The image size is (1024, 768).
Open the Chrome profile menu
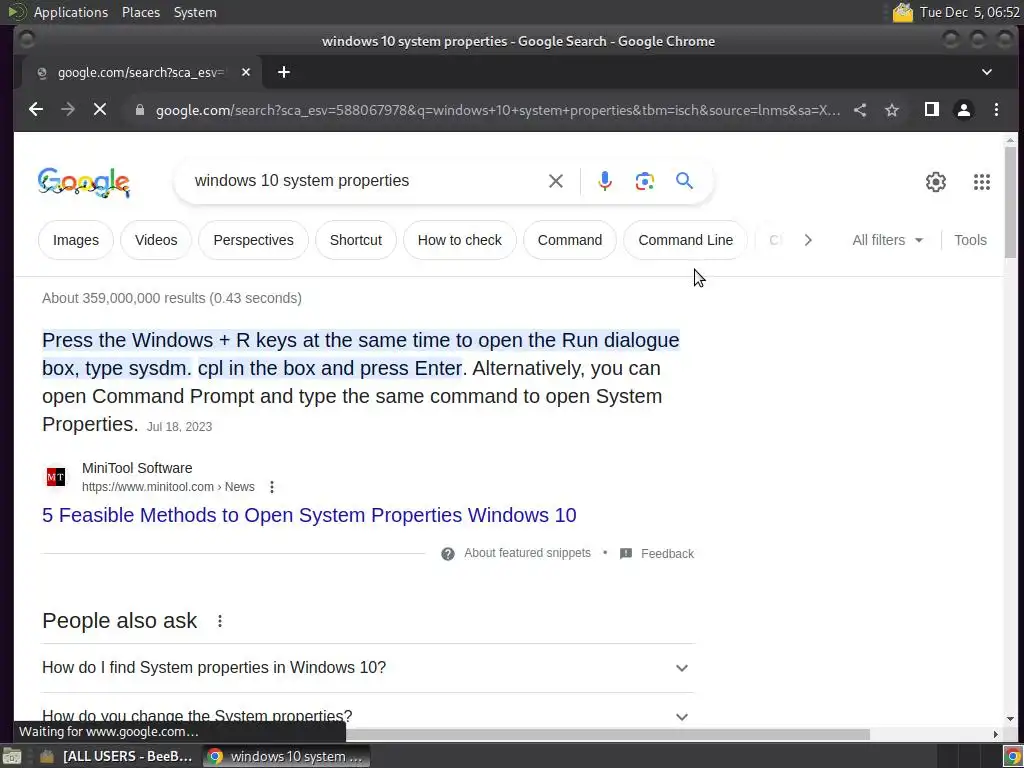(964, 110)
